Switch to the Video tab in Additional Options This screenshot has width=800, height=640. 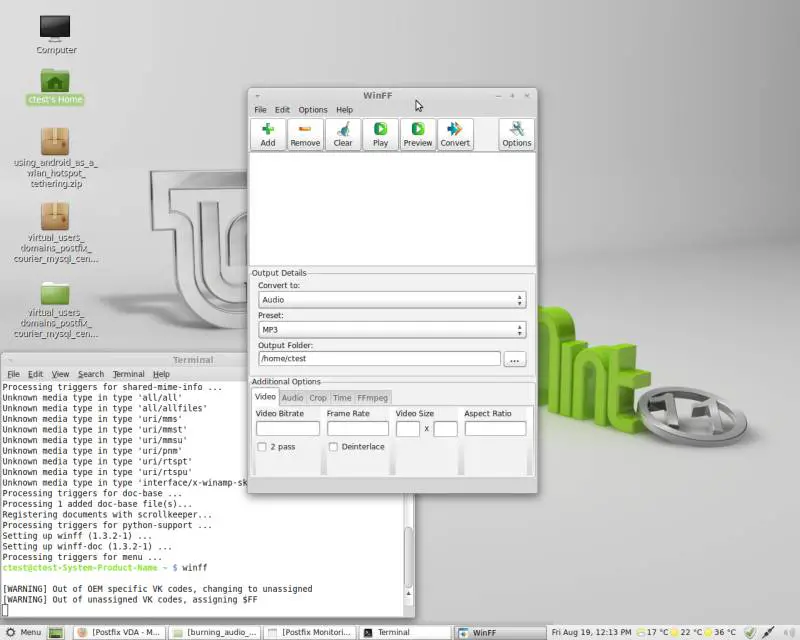click(x=265, y=397)
